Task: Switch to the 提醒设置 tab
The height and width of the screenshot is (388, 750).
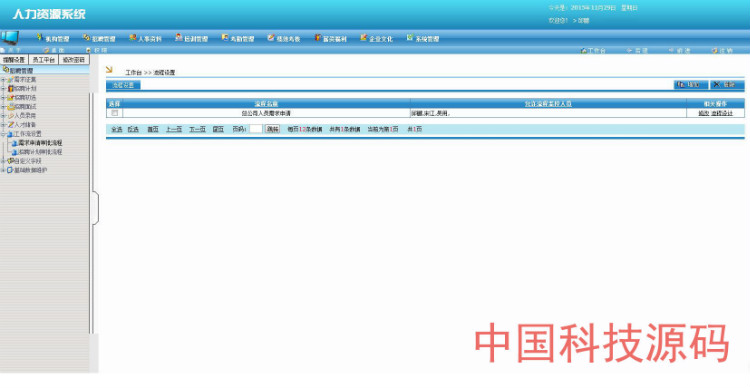Action: [x=14, y=60]
